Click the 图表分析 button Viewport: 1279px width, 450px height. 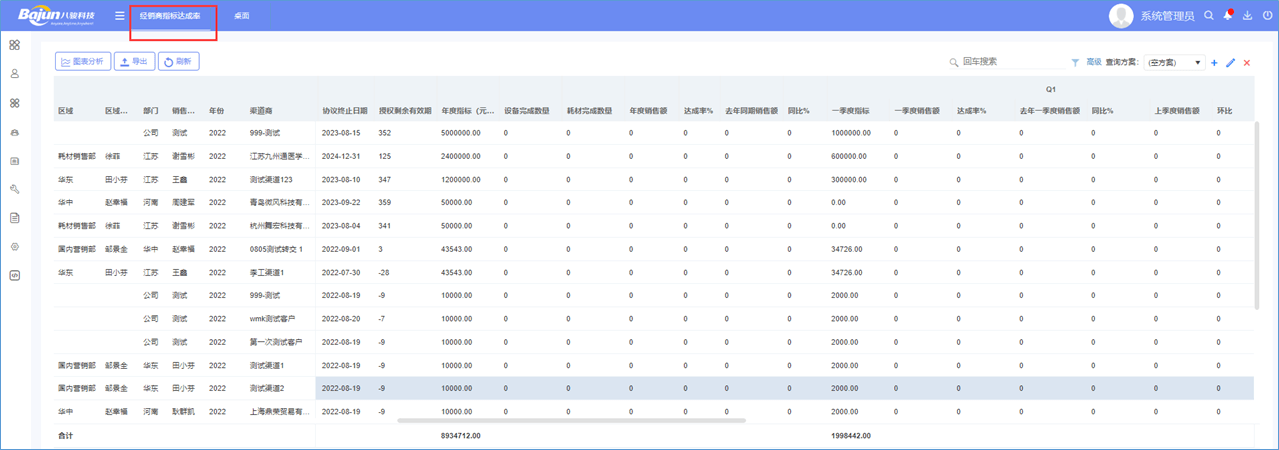(x=83, y=62)
